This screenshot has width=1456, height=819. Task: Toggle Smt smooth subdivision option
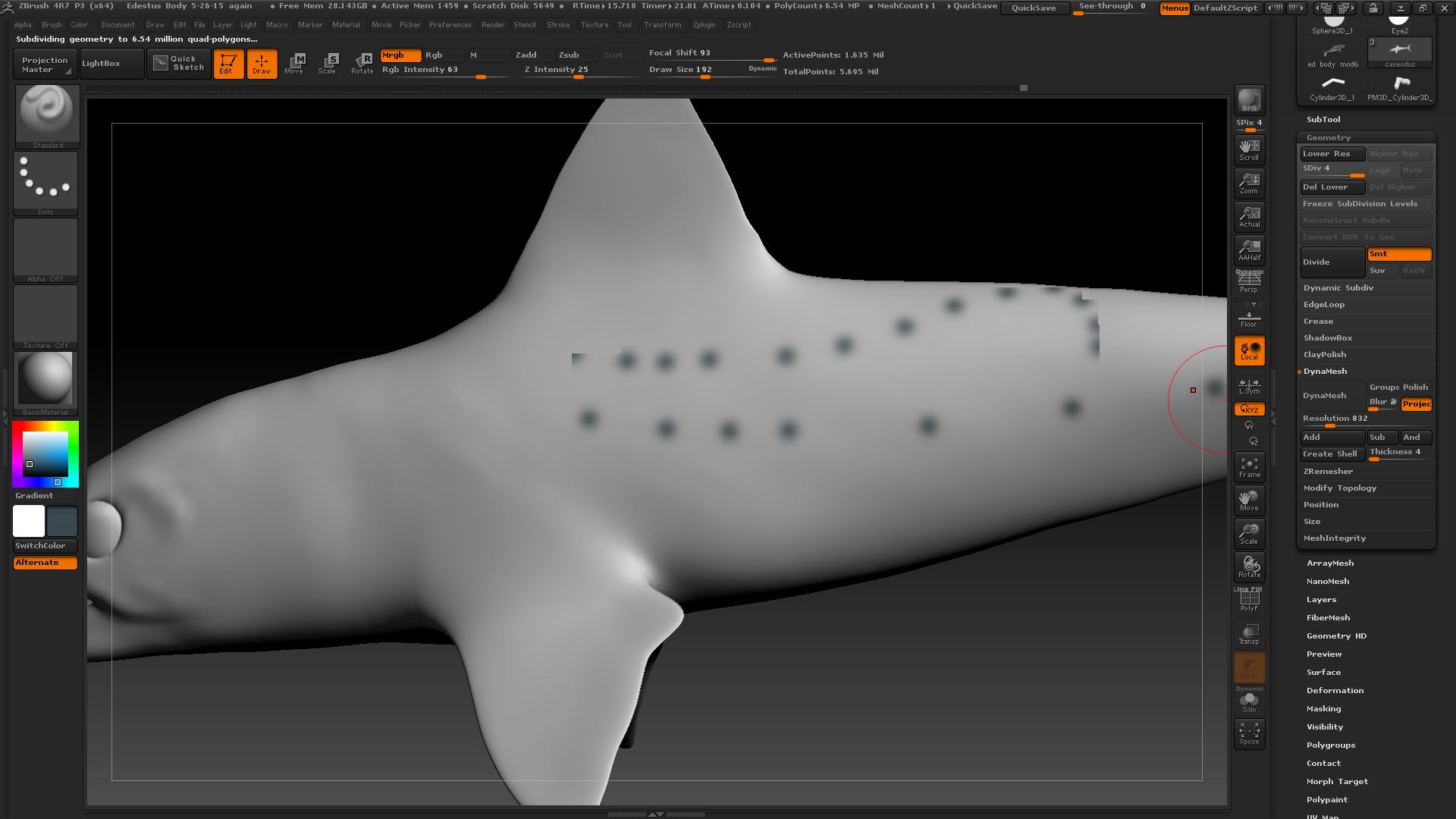(1399, 254)
